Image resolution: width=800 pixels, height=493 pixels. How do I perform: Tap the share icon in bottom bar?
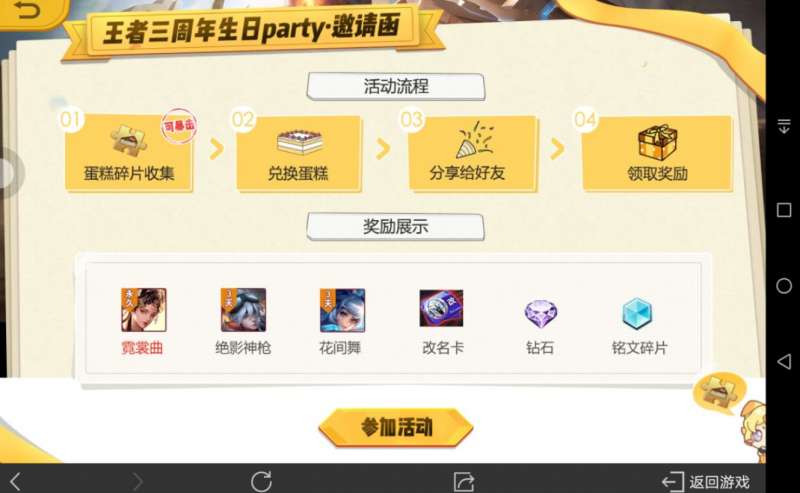coord(464,481)
